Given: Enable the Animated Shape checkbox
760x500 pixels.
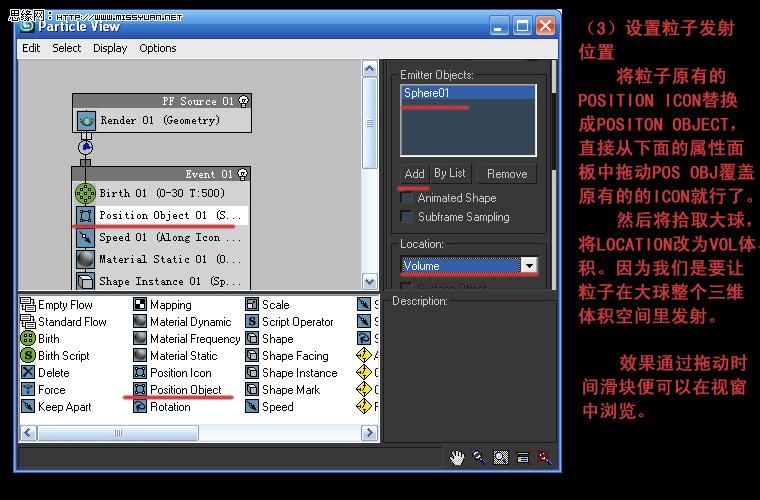Looking at the screenshot, I should point(406,198).
